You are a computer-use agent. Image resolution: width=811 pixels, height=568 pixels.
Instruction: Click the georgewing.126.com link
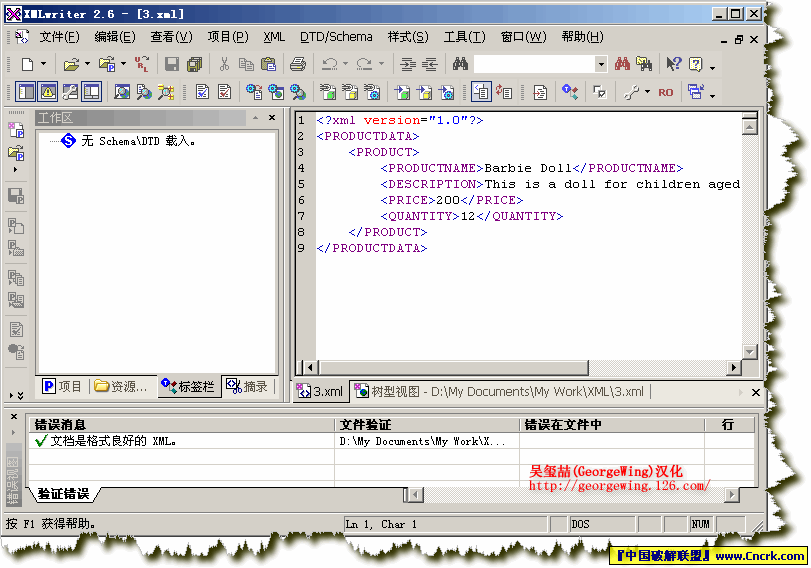coord(618,486)
